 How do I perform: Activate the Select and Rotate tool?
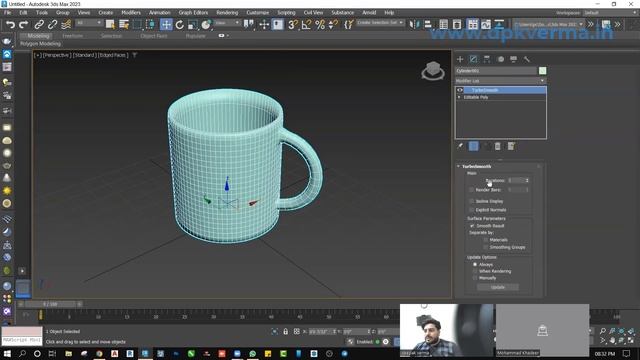[x=180, y=25]
